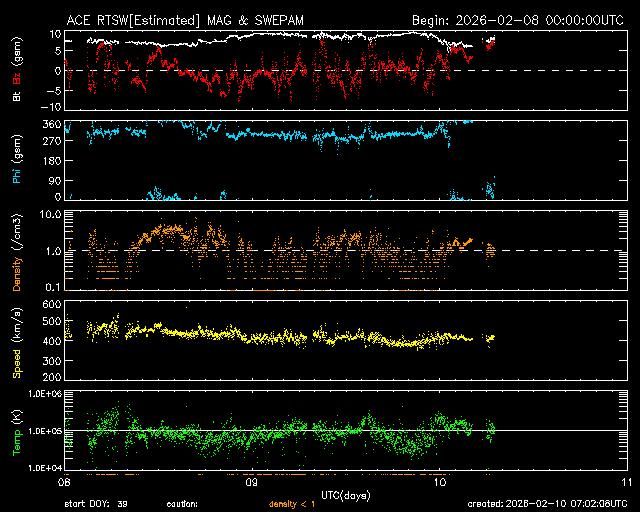The width and height of the screenshot is (640, 512).
Task: Click the Bt Bz (gsm) axis label
Action: [x=17, y=71]
